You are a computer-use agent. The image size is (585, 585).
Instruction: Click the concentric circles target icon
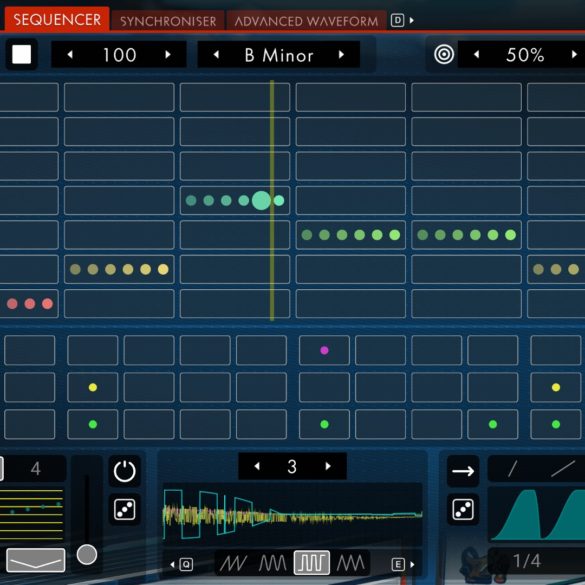point(444,54)
